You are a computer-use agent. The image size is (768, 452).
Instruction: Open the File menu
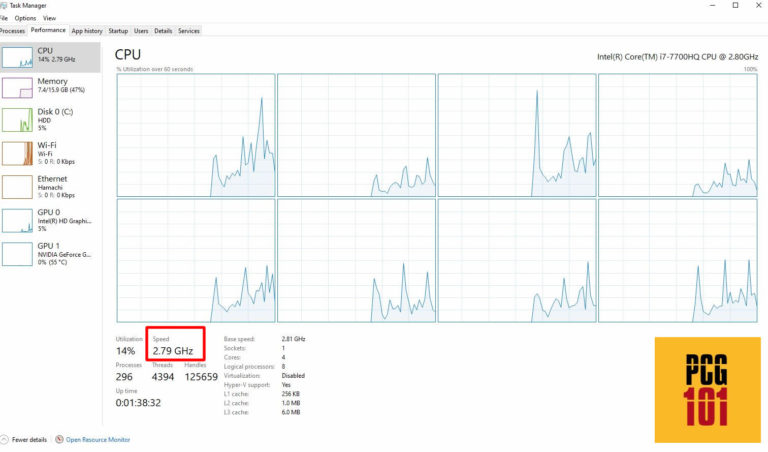pyautogui.click(x=3, y=18)
